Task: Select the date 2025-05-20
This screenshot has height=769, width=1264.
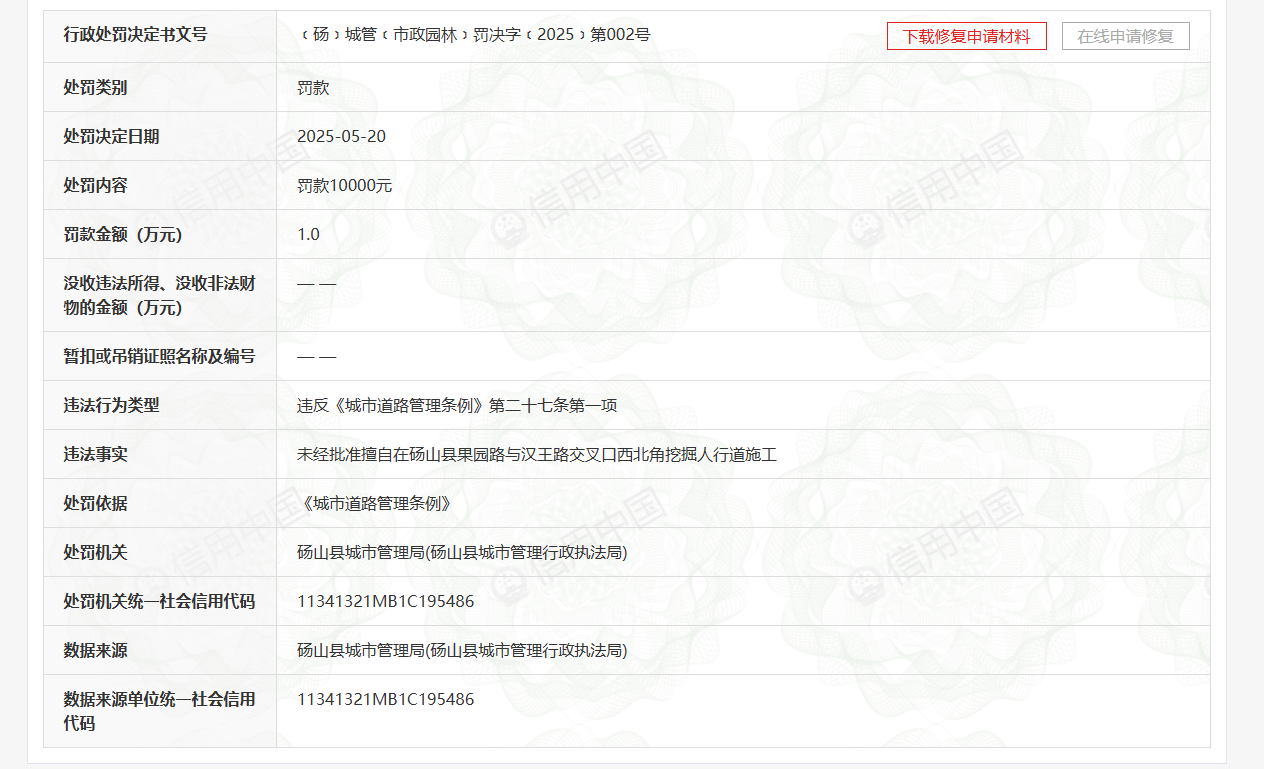Action: [x=341, y=137]
